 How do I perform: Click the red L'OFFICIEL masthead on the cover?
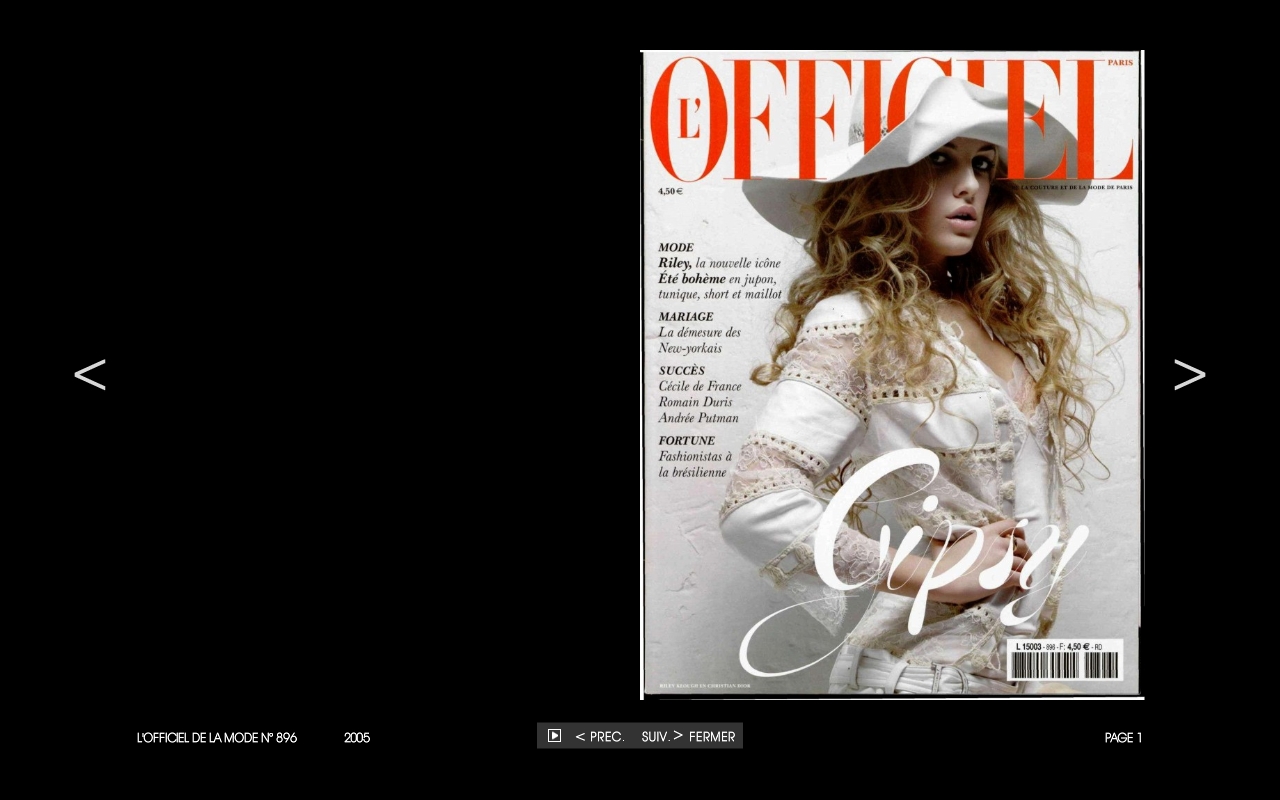tap(760, 120)
